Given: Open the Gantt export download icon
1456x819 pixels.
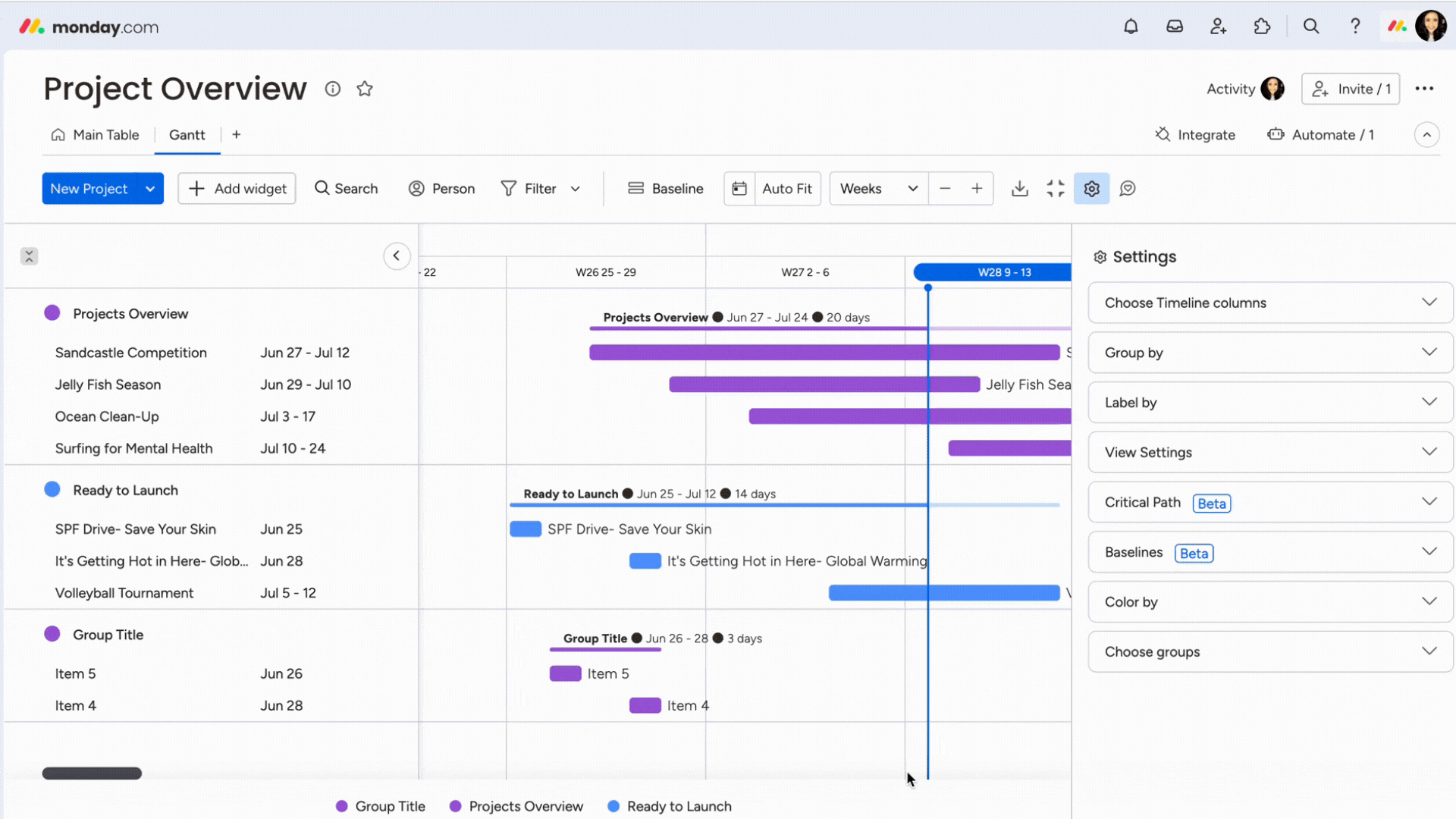Looking at the screenshot, I should tap(1019, 188).
